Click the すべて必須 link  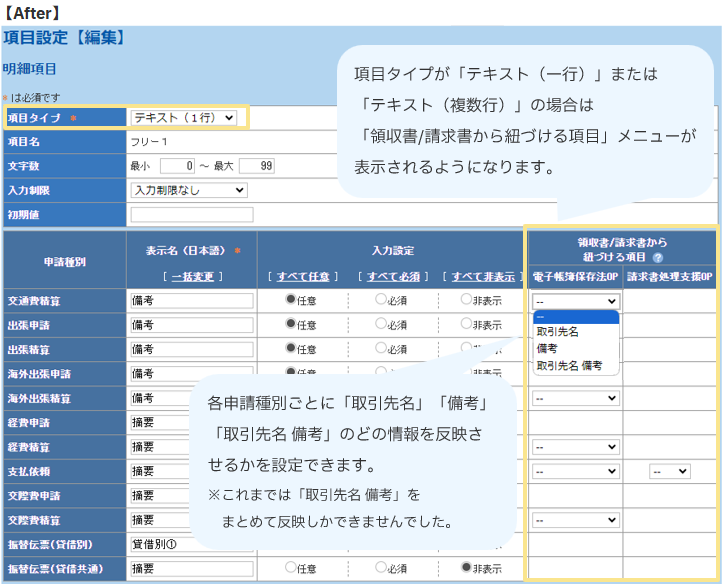point(389,276)
